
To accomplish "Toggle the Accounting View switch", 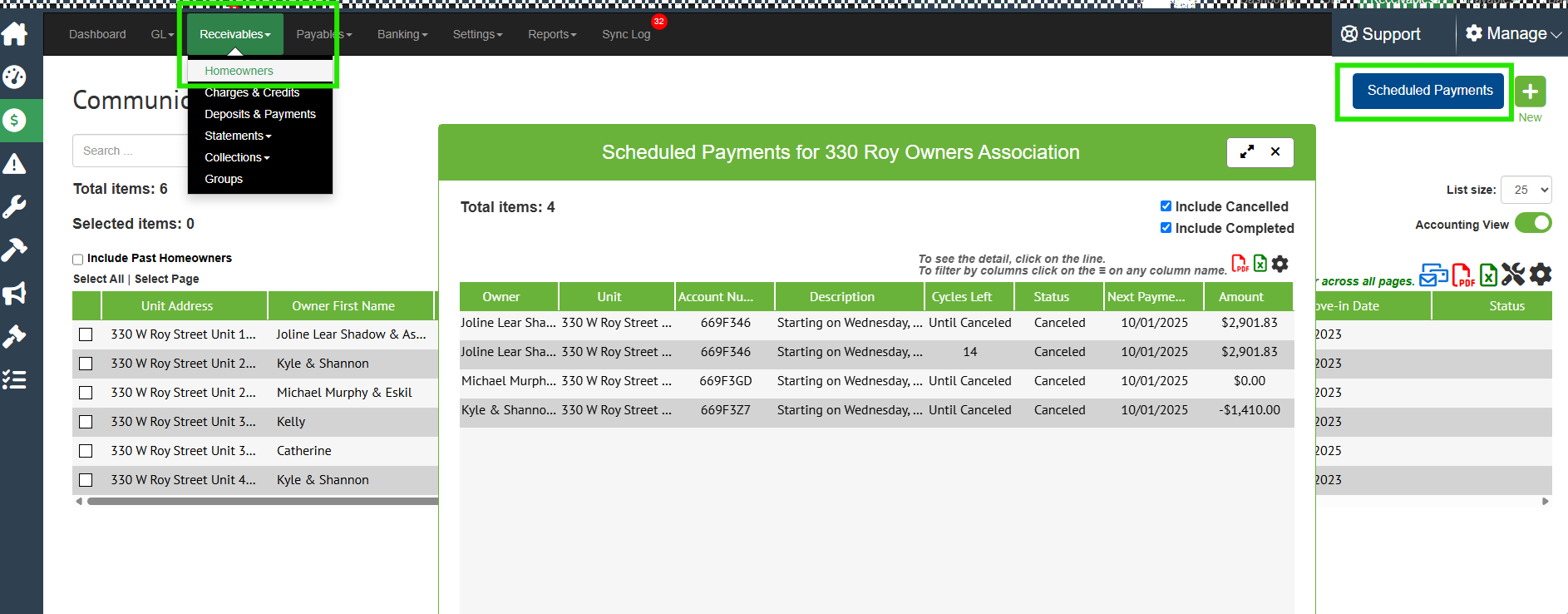I will (x=1532, y=223).
